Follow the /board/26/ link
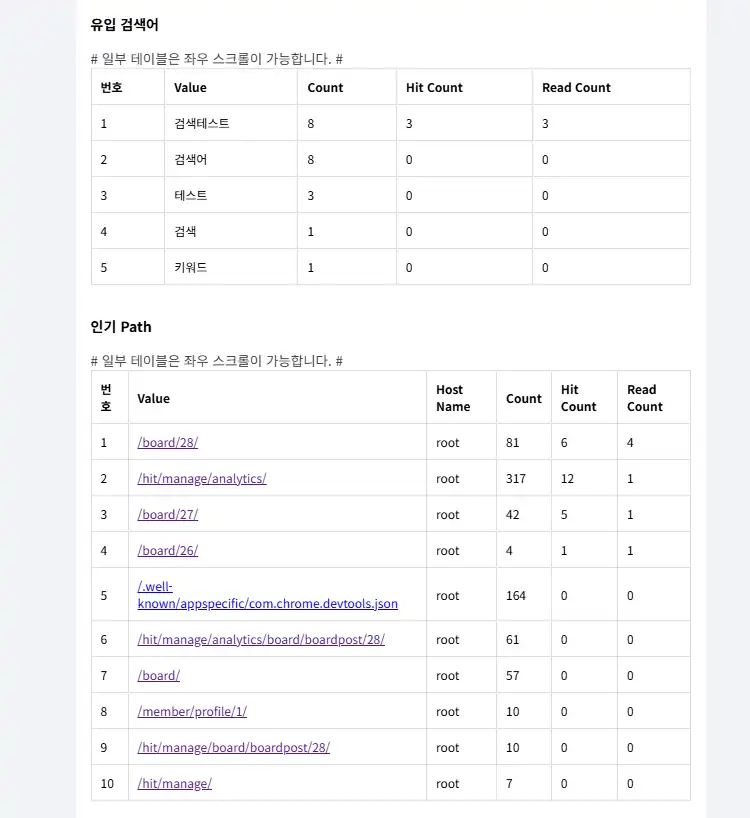The height and width of the screenshot is (818, 750). [x=167, y=550]
